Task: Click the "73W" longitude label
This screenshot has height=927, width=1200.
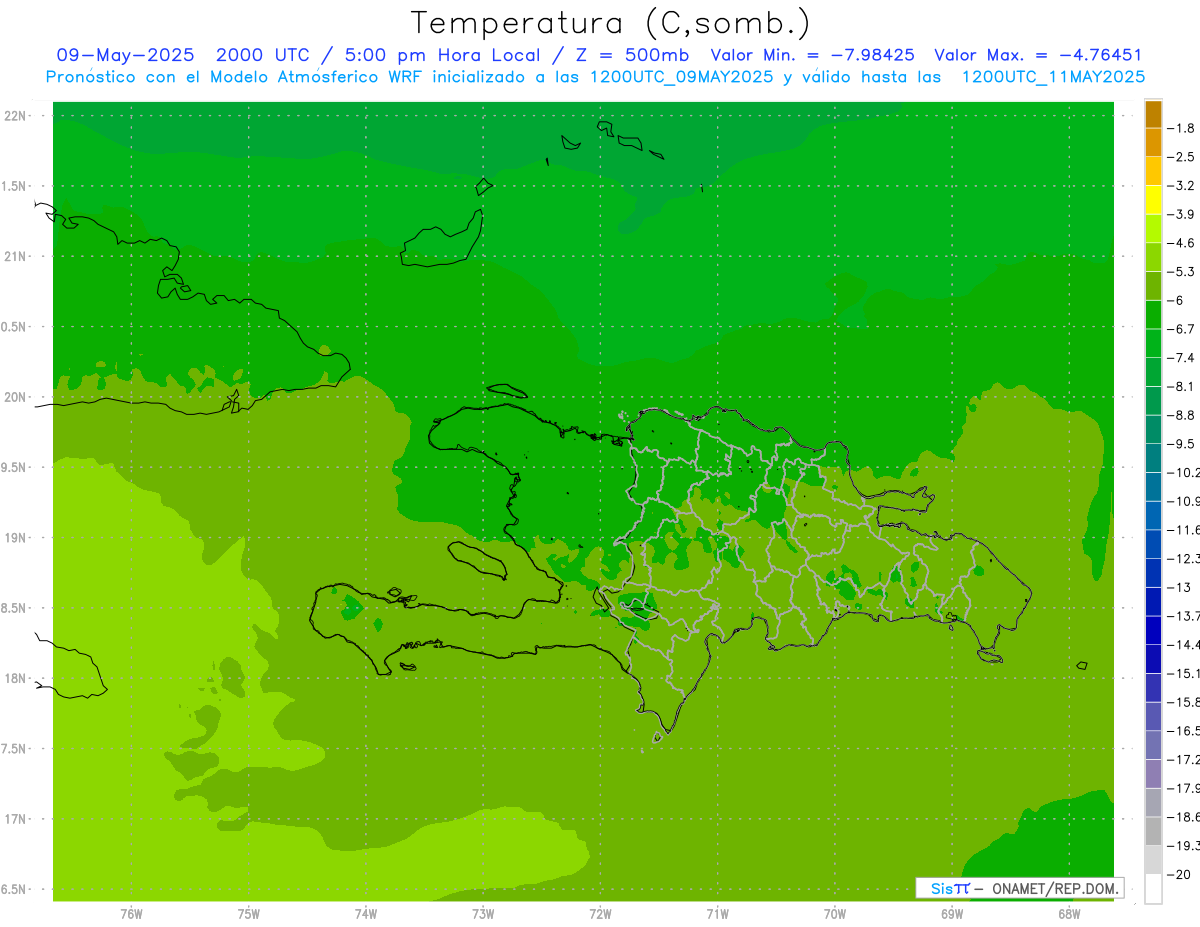Action: 483,914
